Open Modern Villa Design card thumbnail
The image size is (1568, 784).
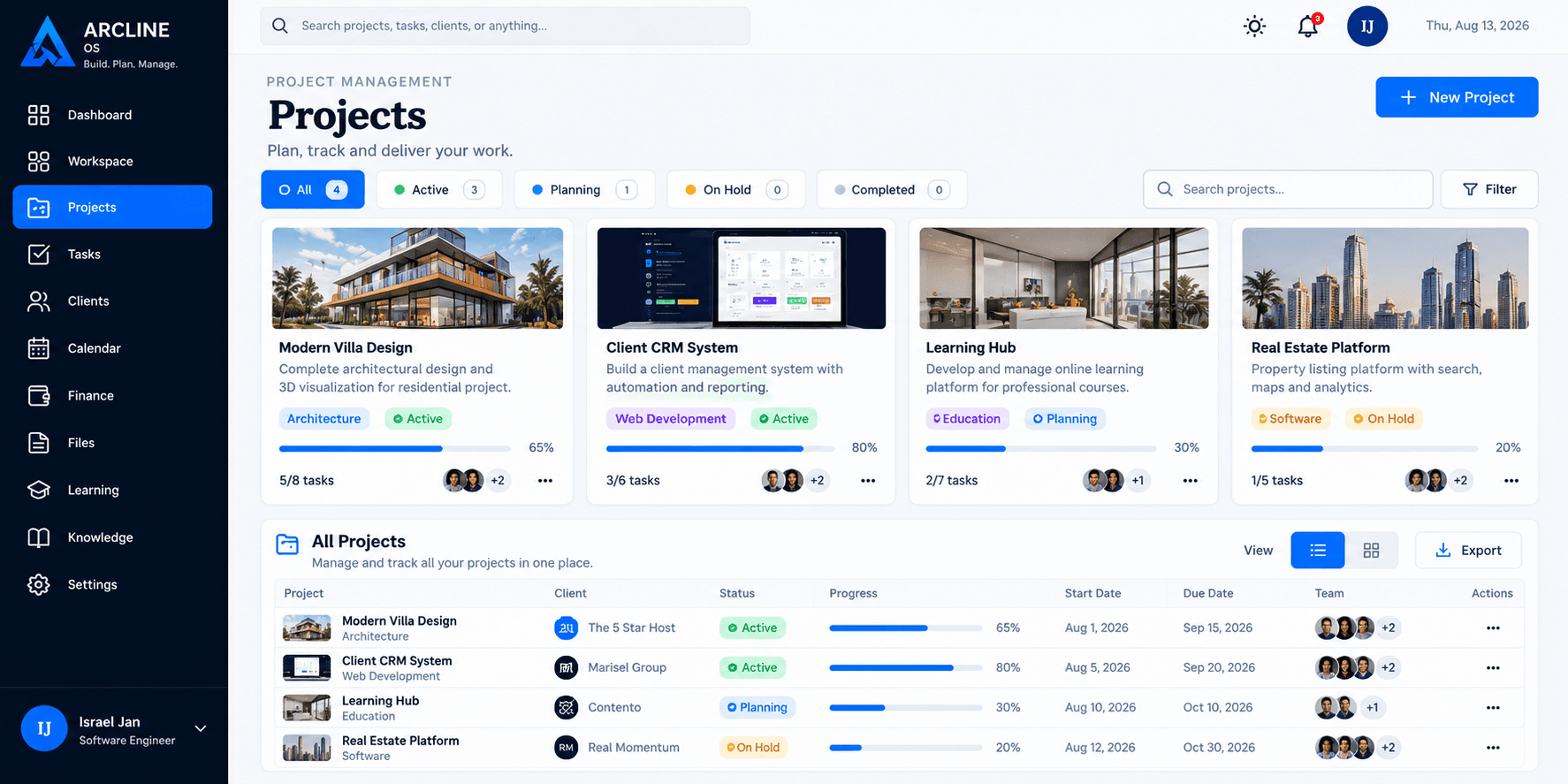click(417, 278)
